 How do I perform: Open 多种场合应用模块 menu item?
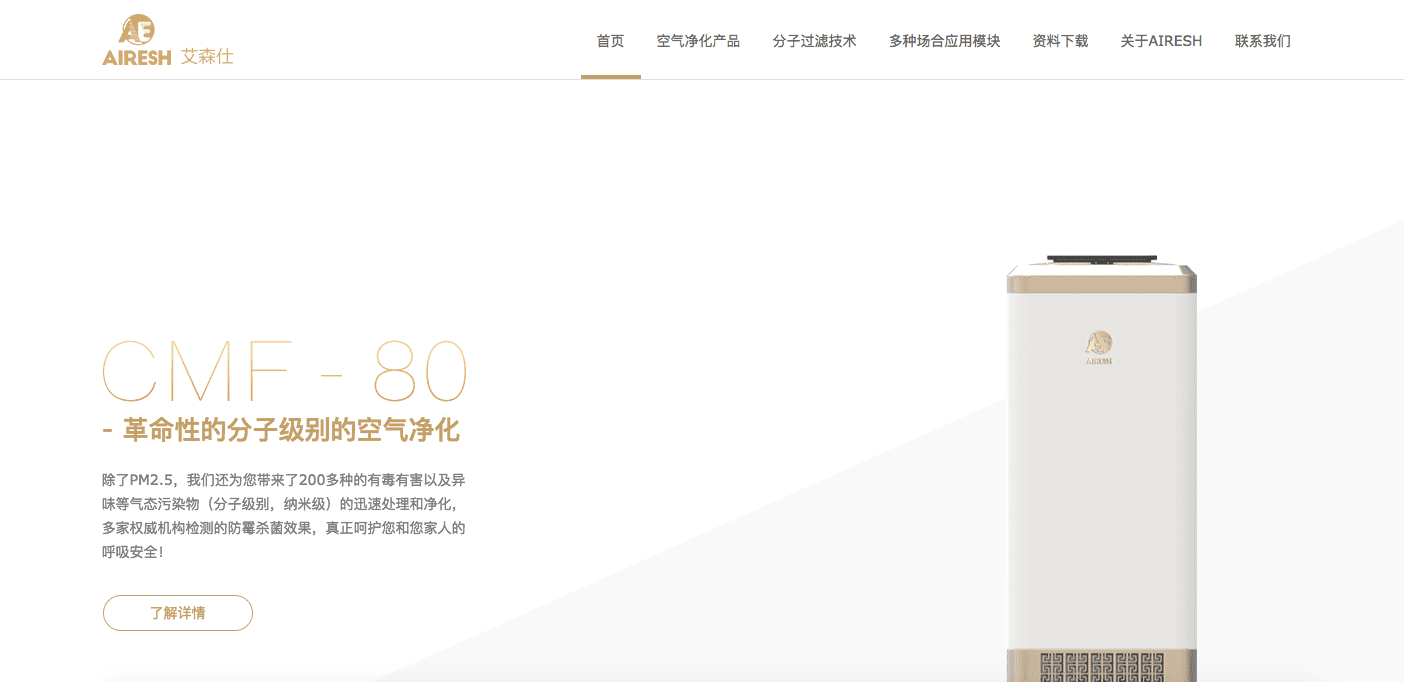pyautogui.click(x=944, y=41)
